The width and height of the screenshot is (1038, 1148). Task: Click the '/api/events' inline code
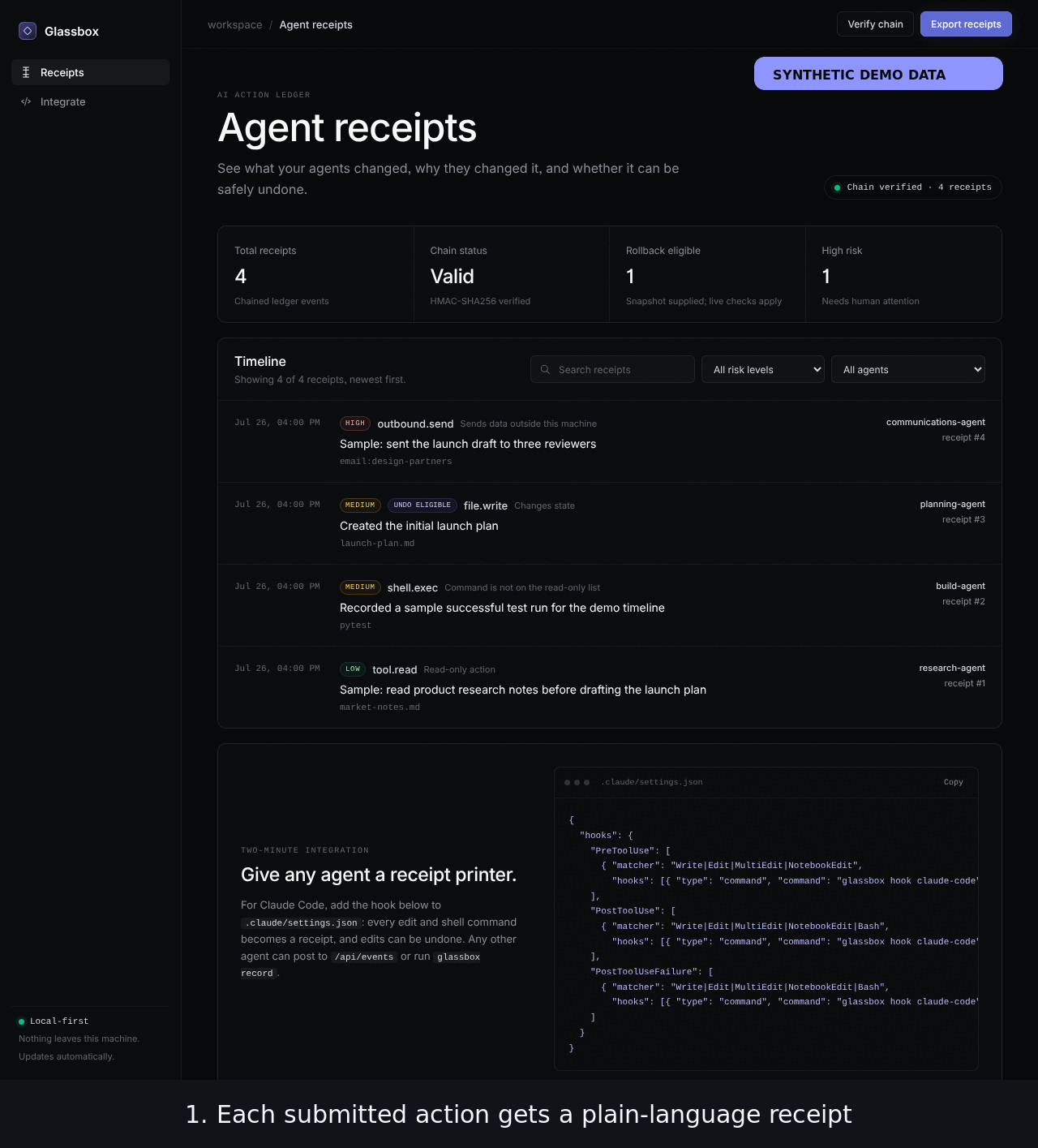click(x=364, y=957)
